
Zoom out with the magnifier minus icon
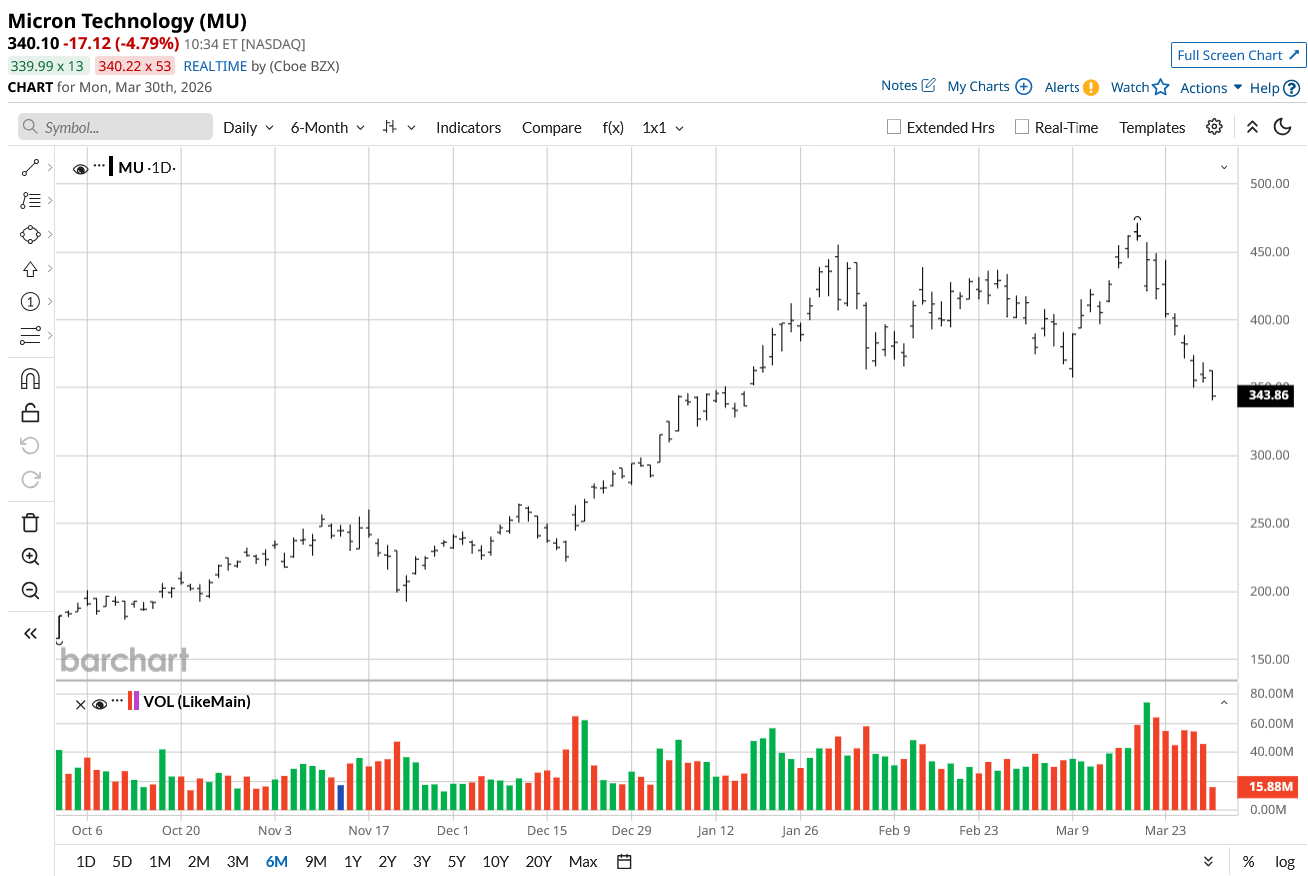pyautogui.click(x=30, y=590)
